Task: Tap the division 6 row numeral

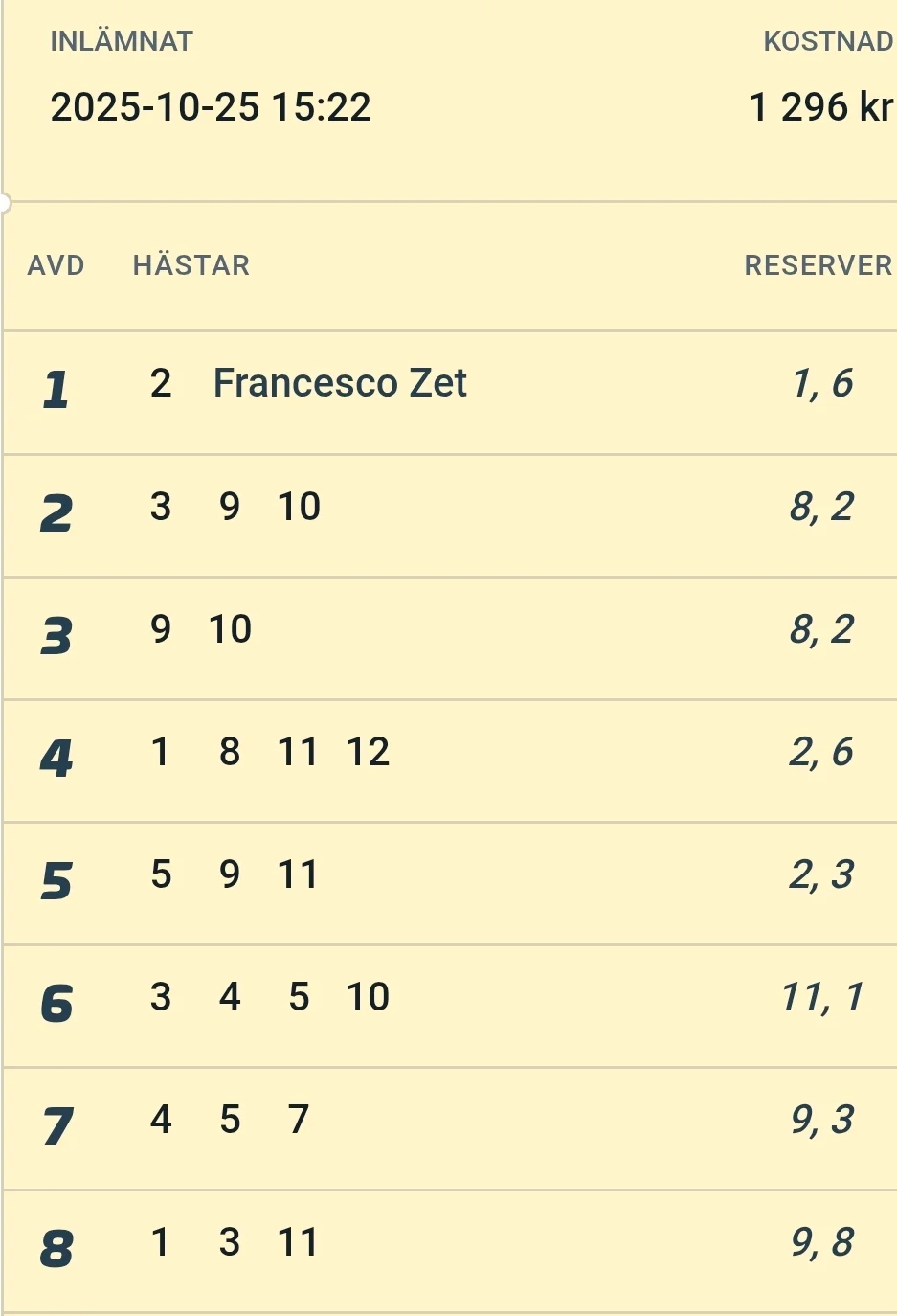Action: (56, 1004)
